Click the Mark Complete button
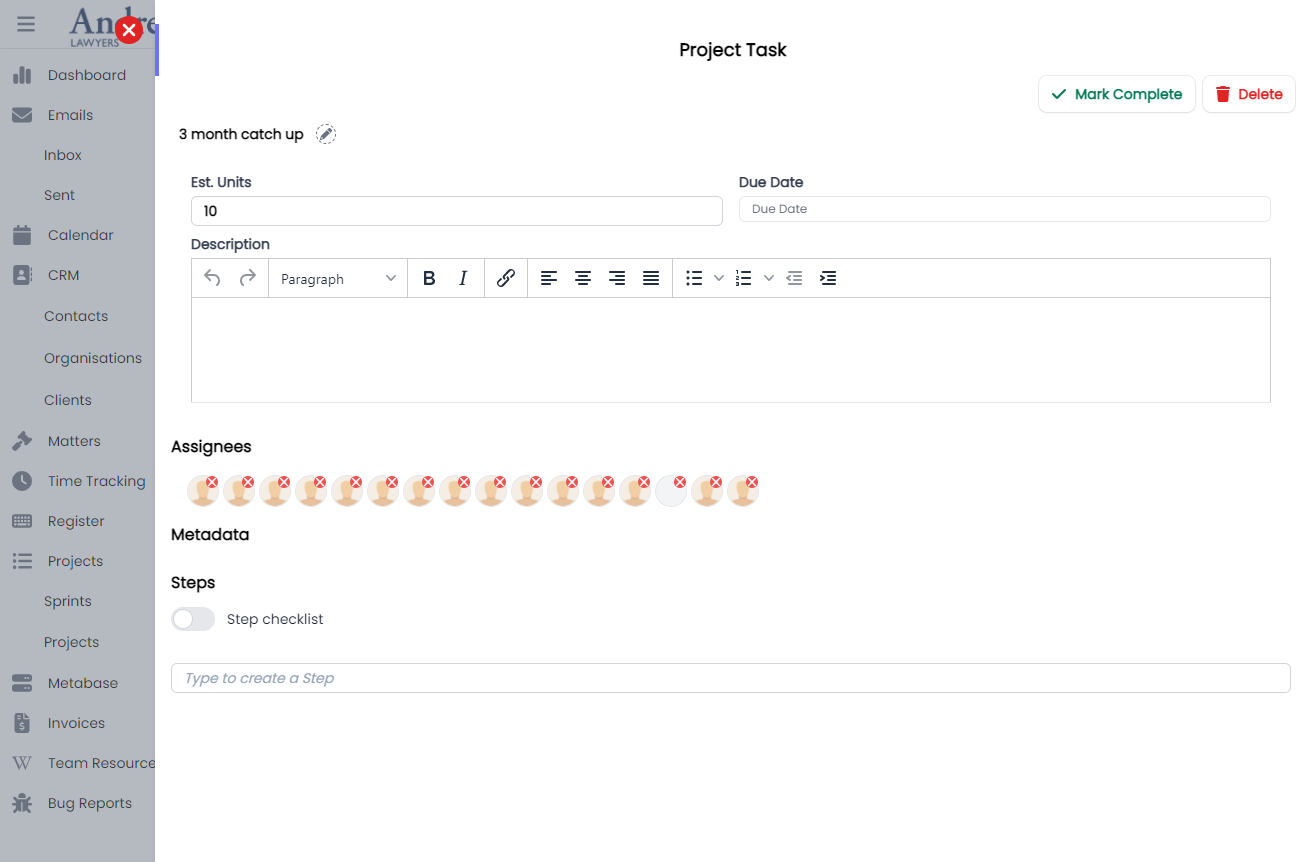The image size is (1307, 862). (x=1116, y=94)
